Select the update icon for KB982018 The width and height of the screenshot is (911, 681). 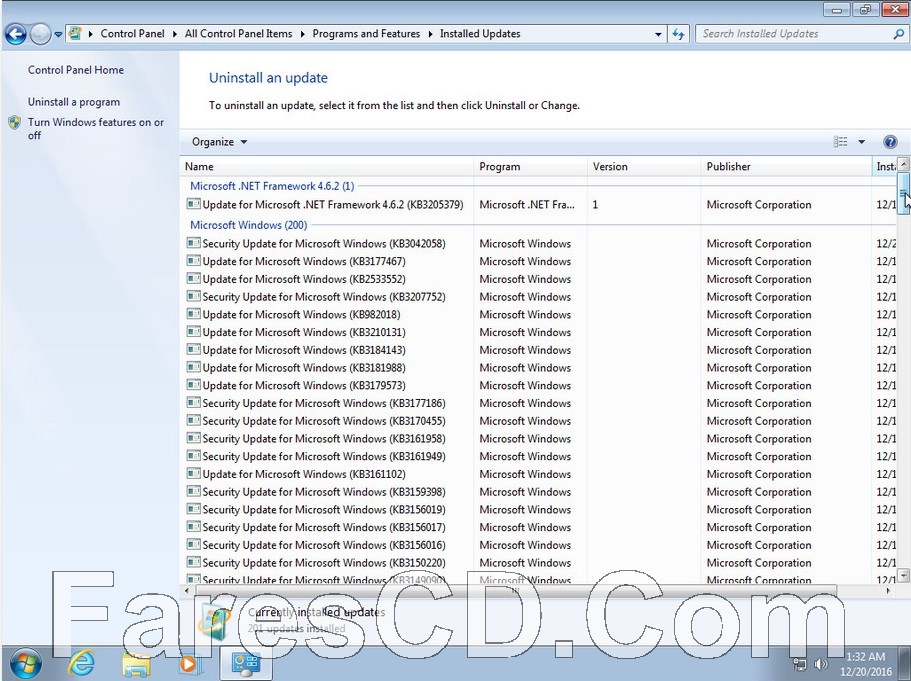pyautogui.click(x=193, y=314)
